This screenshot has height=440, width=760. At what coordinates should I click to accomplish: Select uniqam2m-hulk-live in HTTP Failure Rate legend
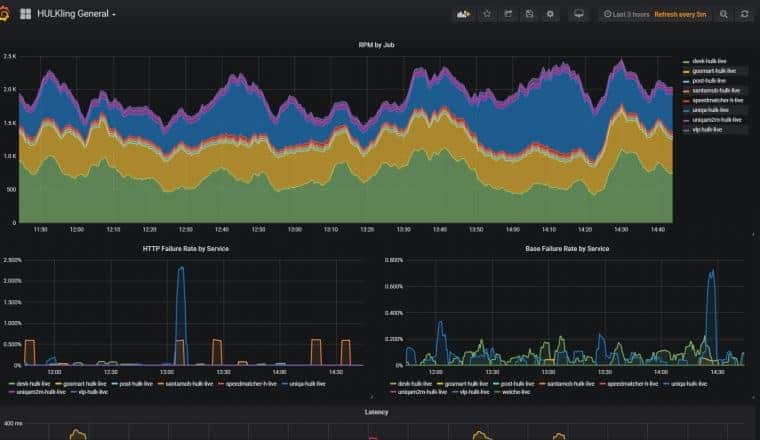(x=41, y=392)
